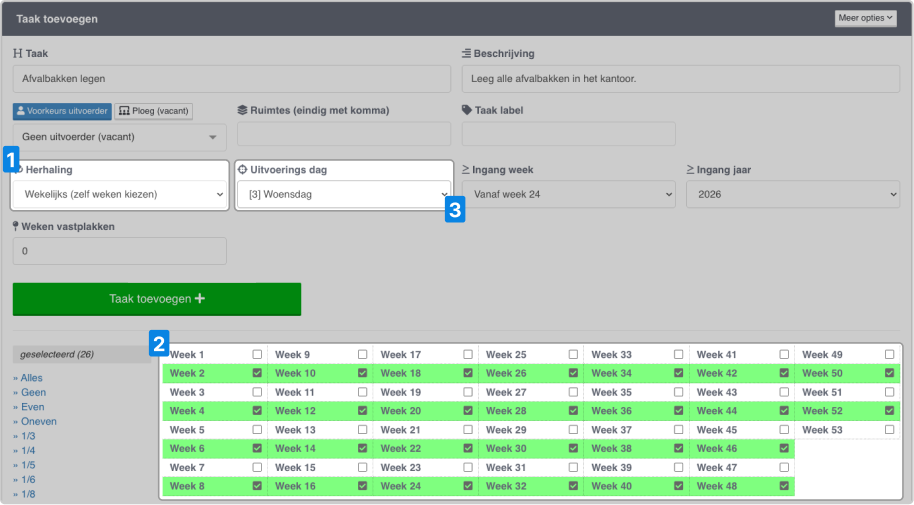Click the layers icon beside Ruimtes
This screenshot has height=505, width=914.
[242, 110]
